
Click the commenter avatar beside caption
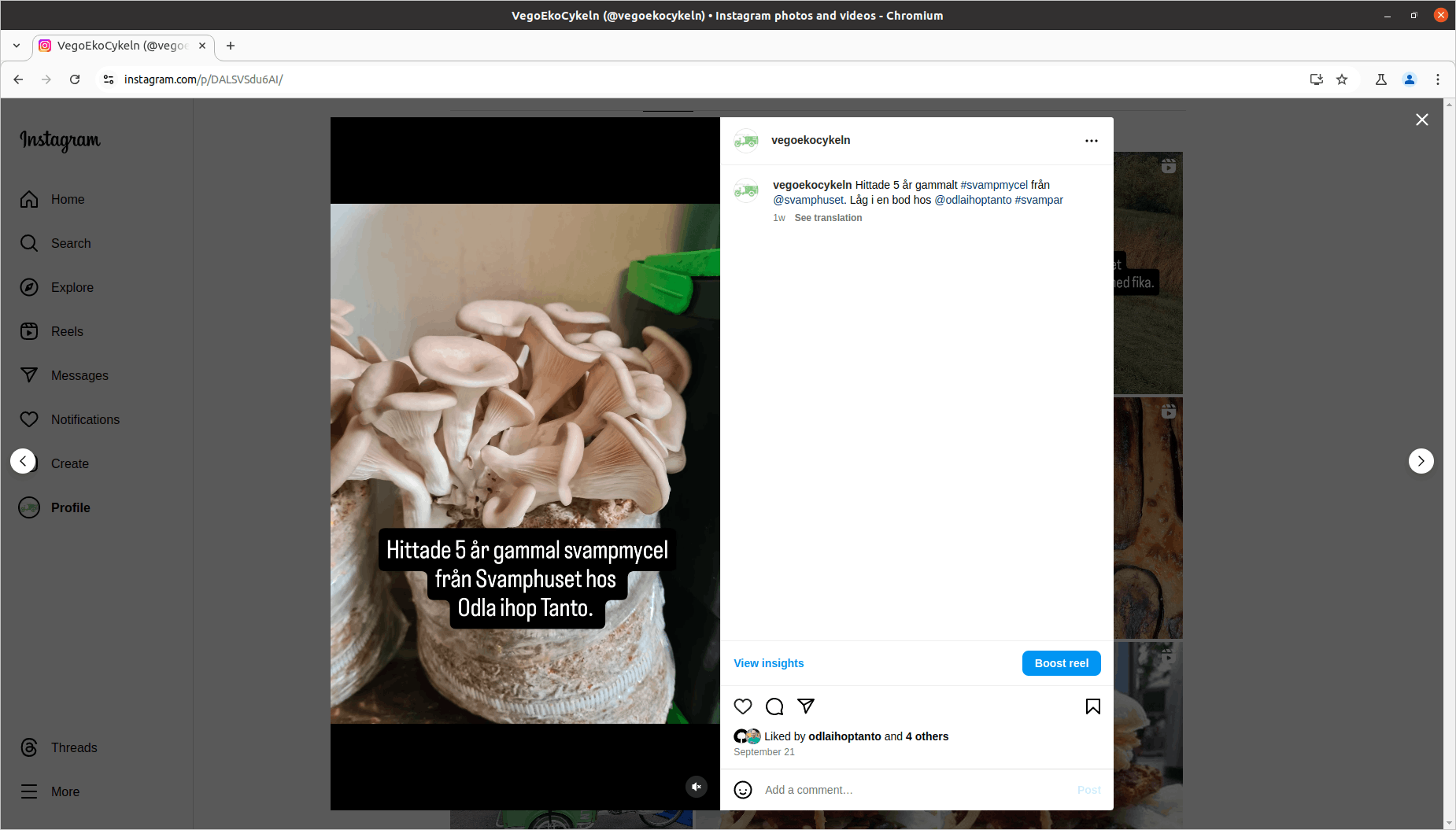746,190
